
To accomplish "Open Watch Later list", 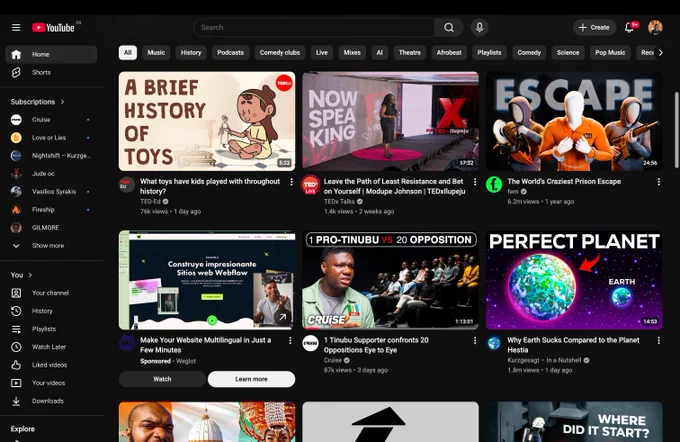I will (51, 347).
